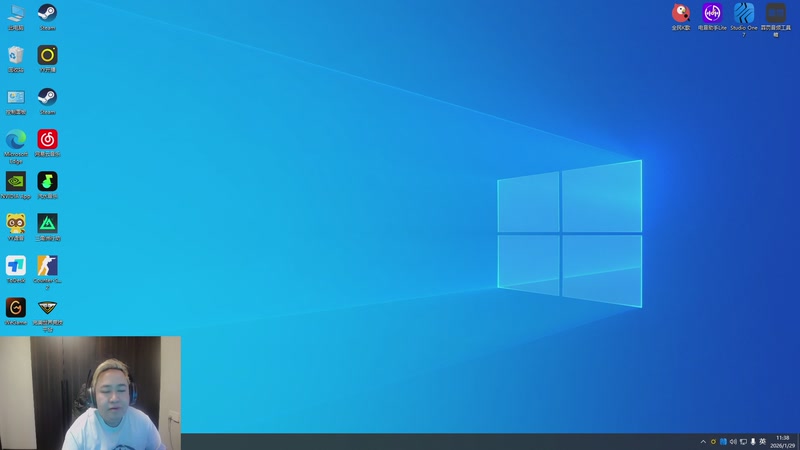Switch the input language indicator in the taskbar
Screen dimensions: 800x450
(763, 442)
